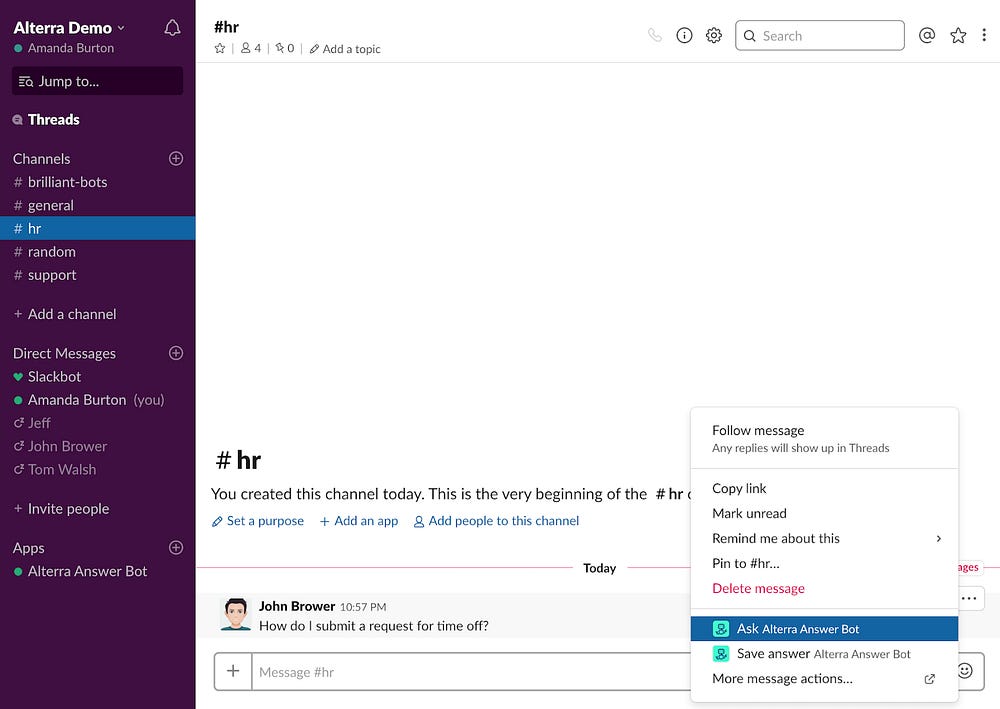
Task: Choose Pin to #hr...
Action: click(824, 563)
